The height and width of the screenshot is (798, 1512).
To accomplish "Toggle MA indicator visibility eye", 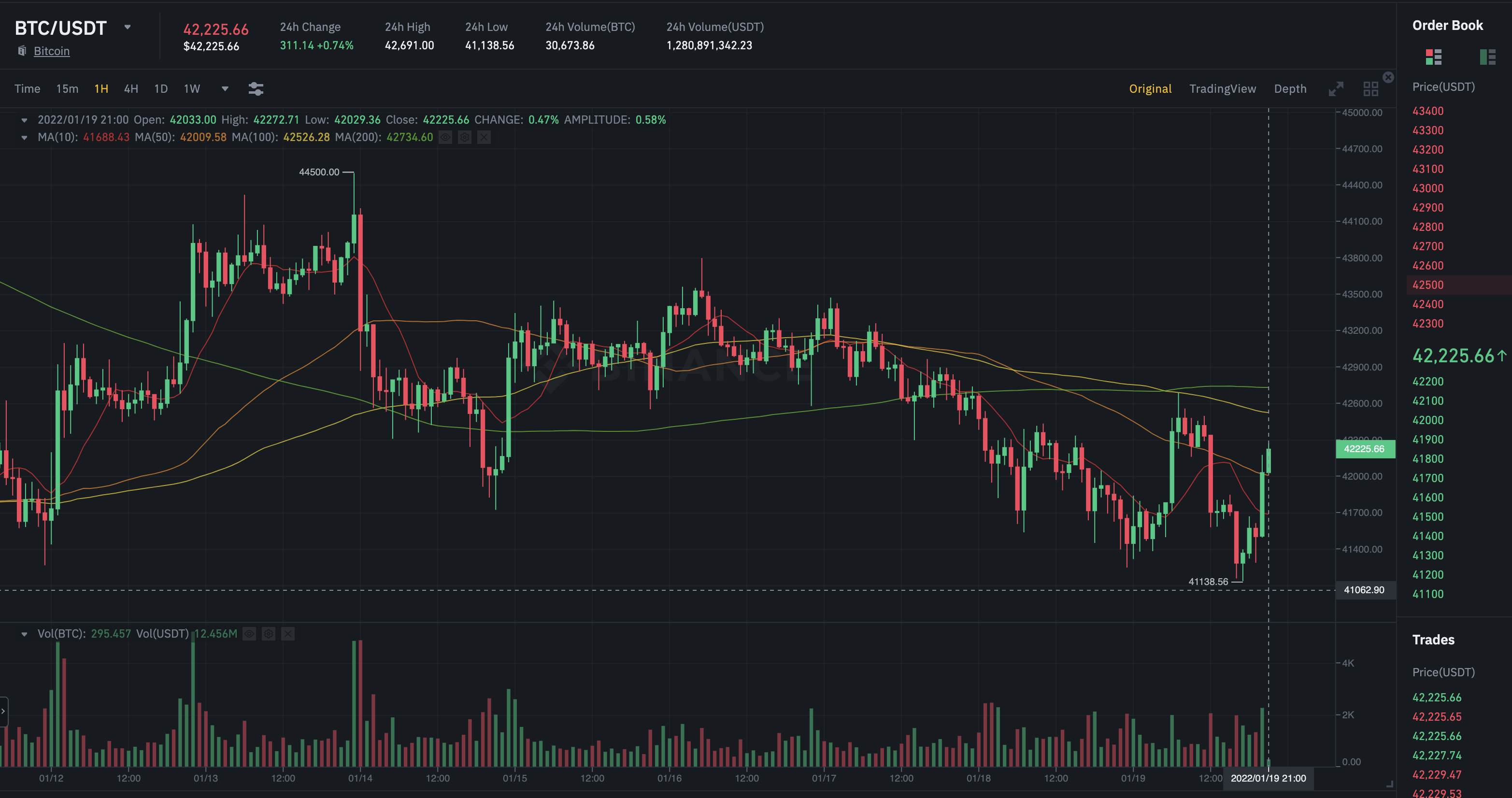I will [x=445, y=137].
